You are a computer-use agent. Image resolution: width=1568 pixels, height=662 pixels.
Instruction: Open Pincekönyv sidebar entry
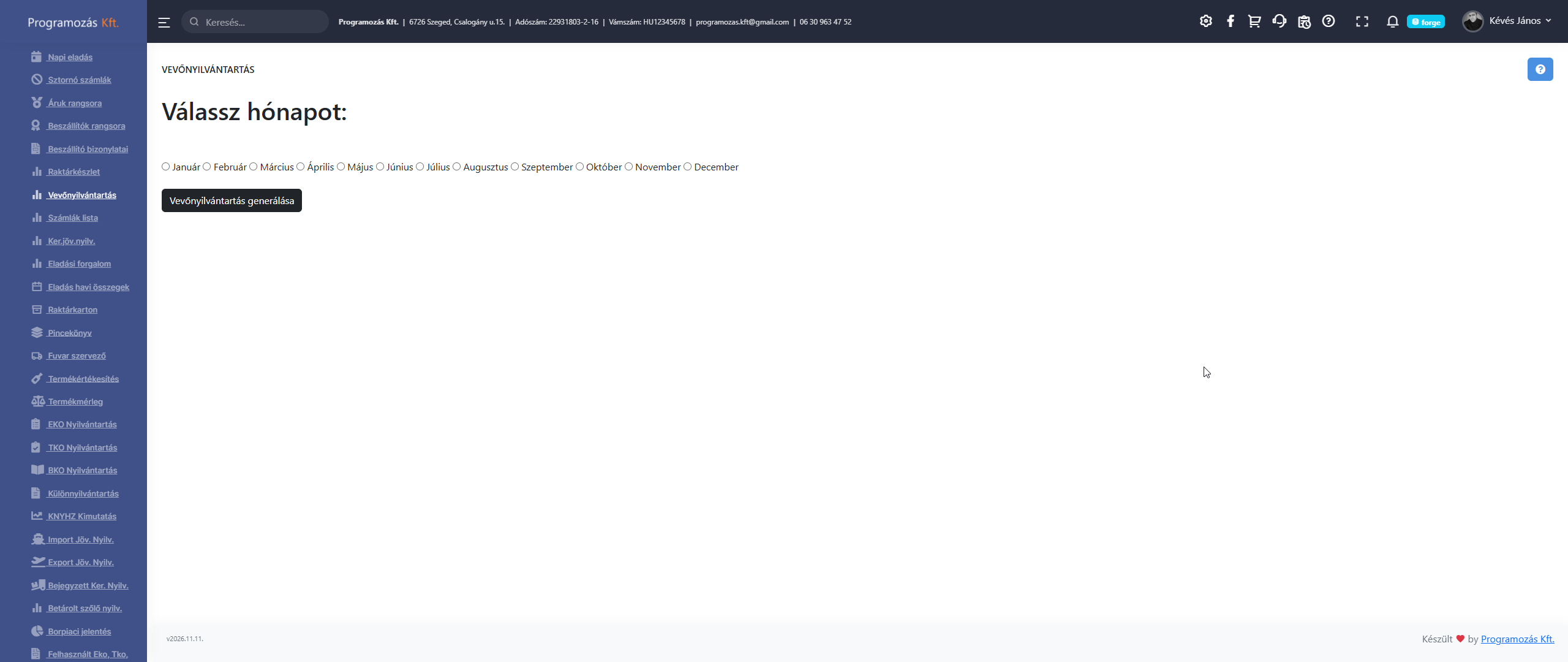69,333
